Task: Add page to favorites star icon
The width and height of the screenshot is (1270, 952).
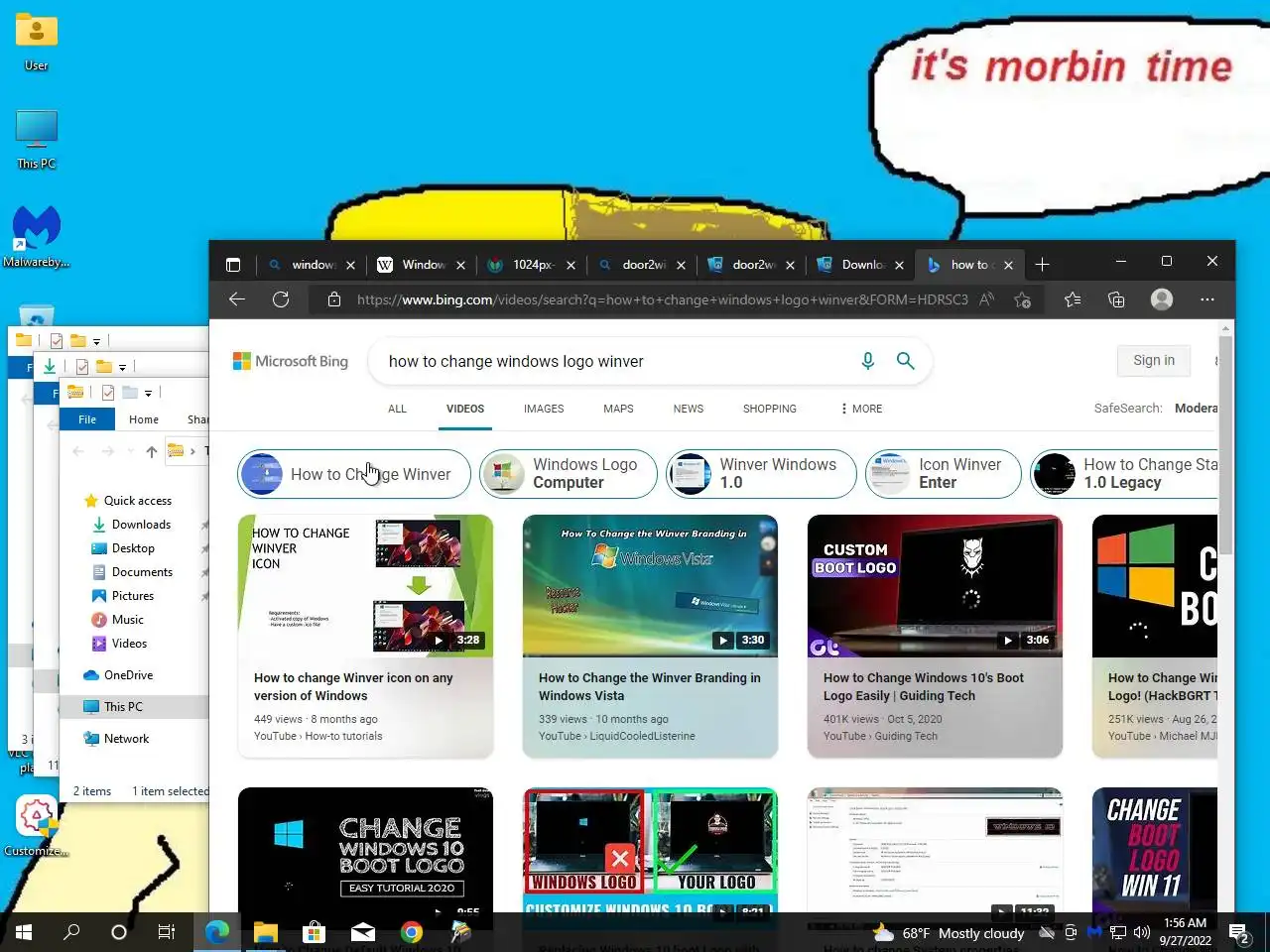Action: (x=1023, y=299)
